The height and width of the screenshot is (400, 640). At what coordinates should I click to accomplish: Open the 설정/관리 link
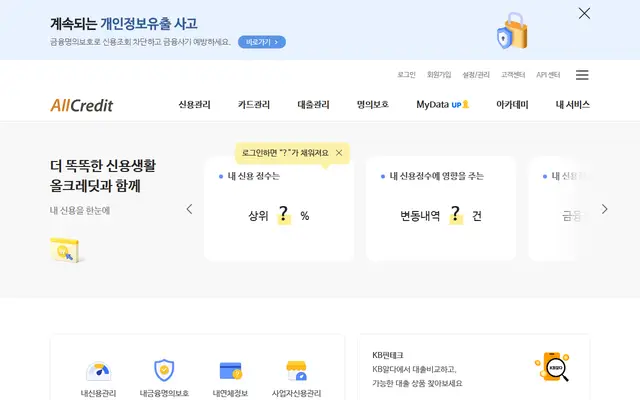click(x=476, y=75)
